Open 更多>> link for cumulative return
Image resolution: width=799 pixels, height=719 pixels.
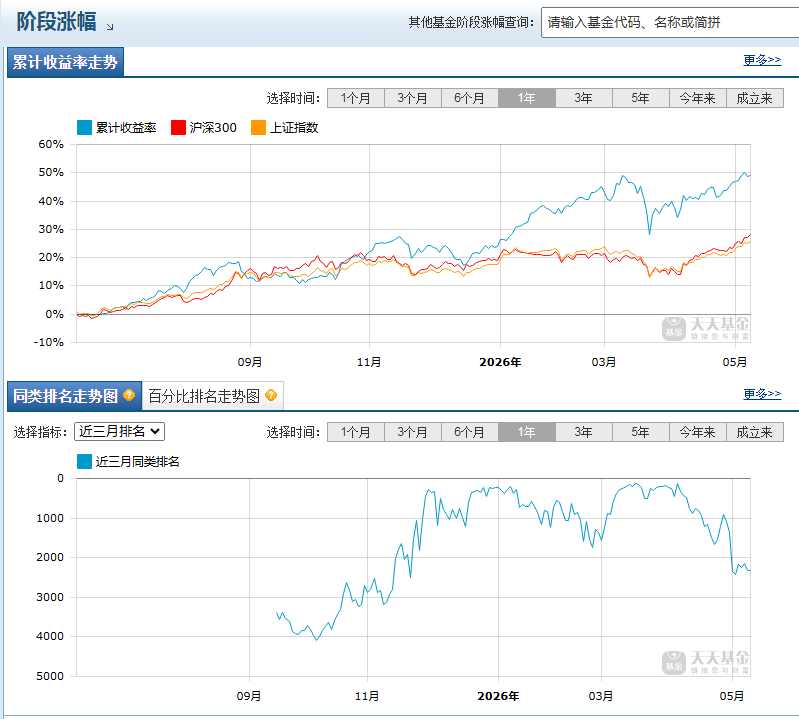coord(762,60)
